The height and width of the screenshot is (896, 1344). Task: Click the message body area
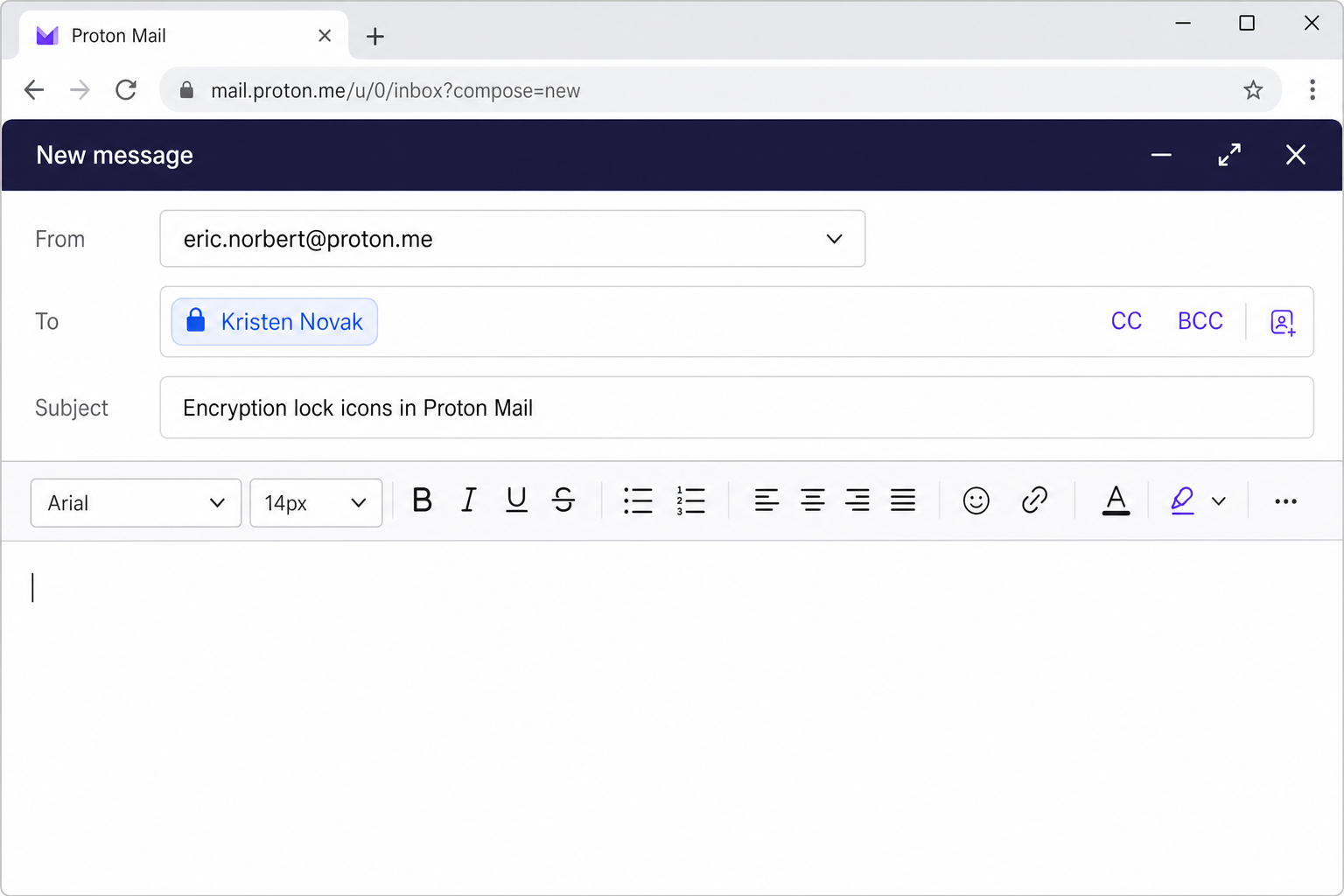672,717
